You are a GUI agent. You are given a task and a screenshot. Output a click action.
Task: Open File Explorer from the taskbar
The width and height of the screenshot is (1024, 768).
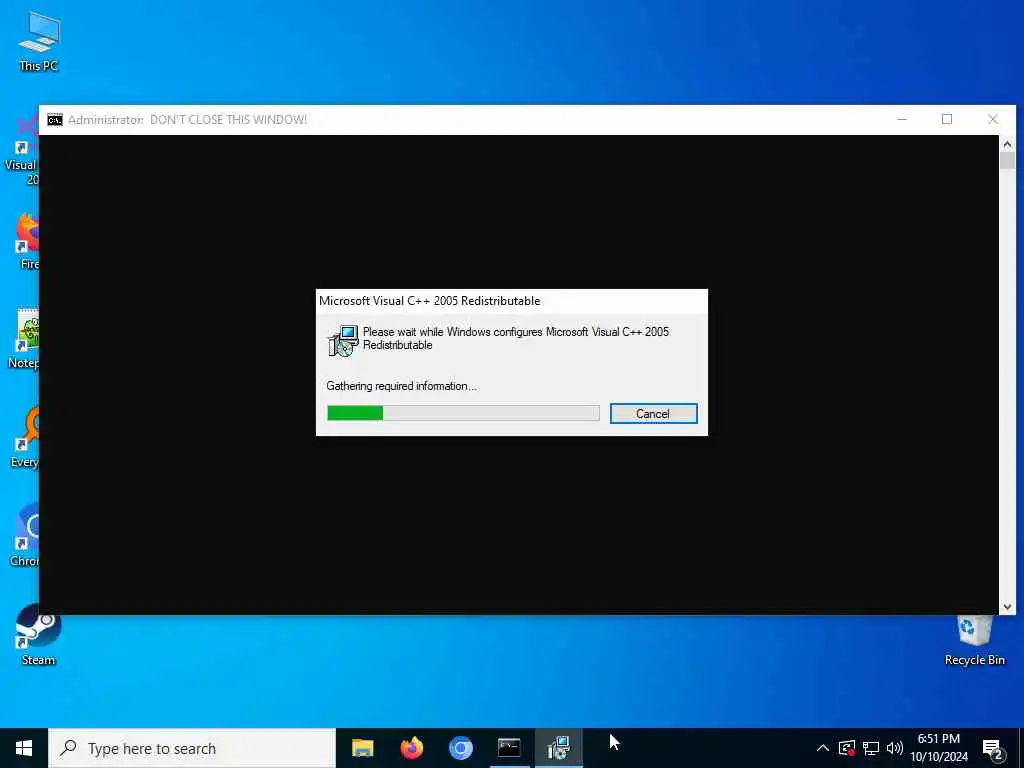point(362,748)
